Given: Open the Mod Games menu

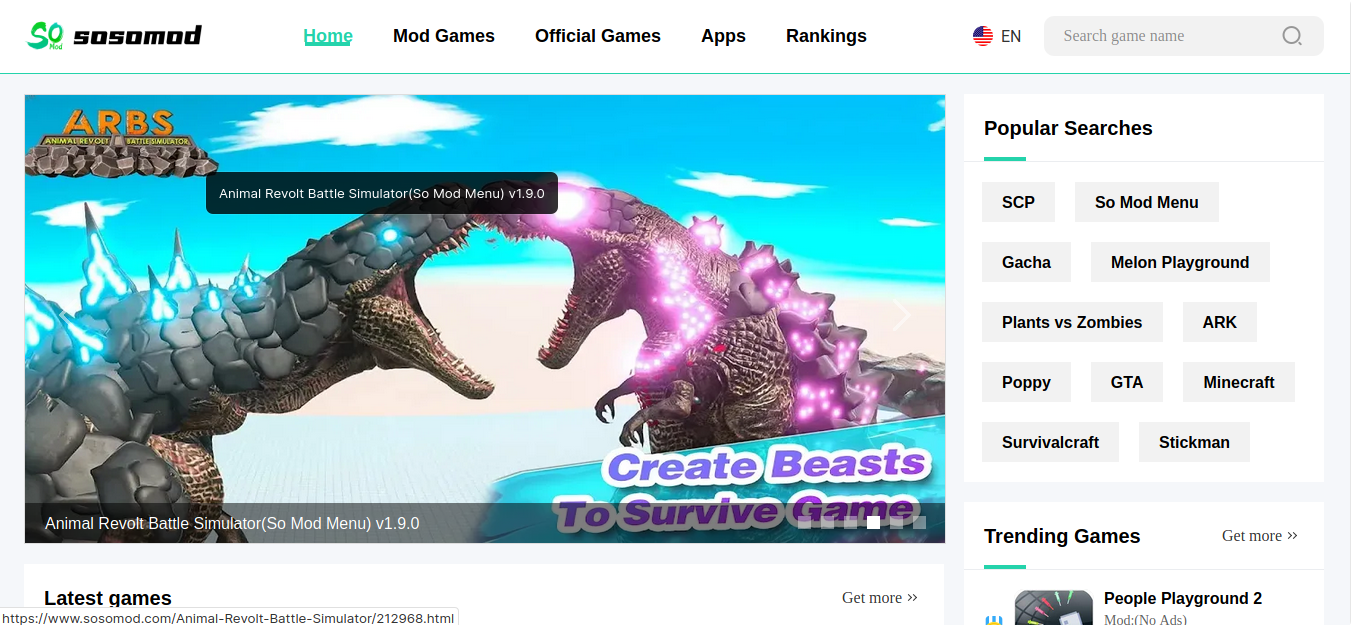Looking at the screenshot, I should point(444,36).
